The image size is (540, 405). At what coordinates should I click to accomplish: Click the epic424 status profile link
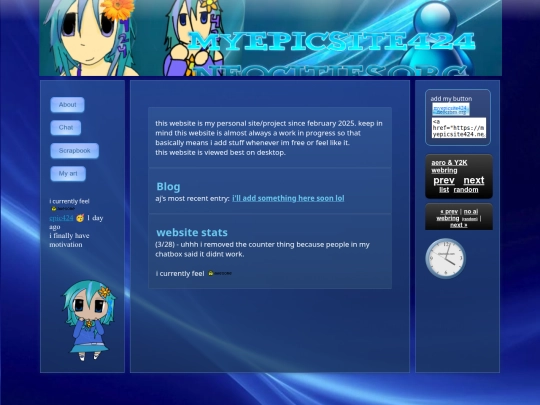[x=61, y=218]
